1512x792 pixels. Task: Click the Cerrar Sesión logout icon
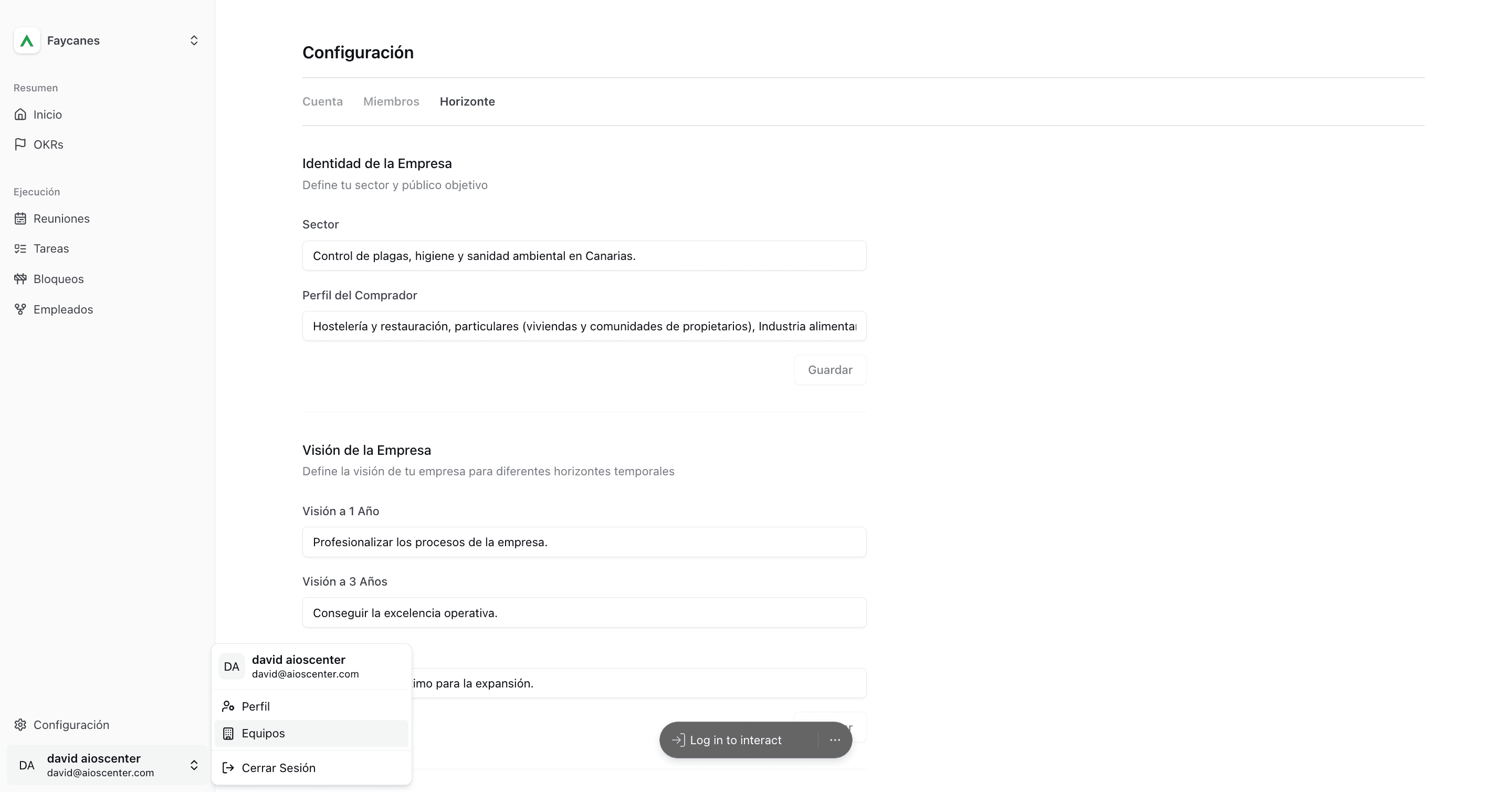[228, 768]
